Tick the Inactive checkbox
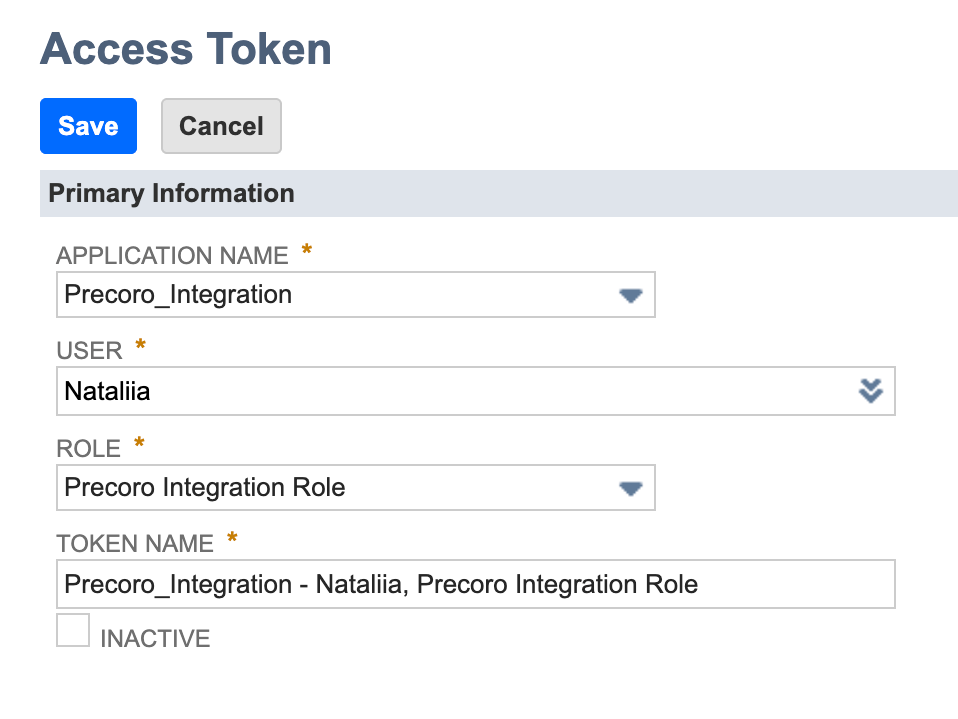Viewport: 958px width, 719px height. point(73,630)
